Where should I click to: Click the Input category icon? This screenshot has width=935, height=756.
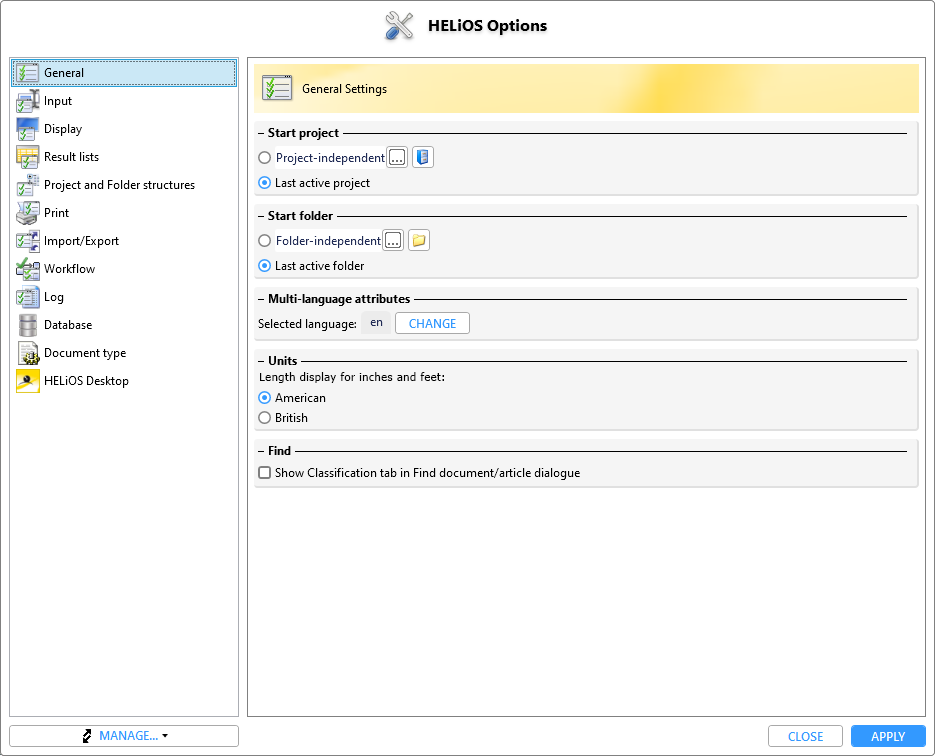click(27, 101)
